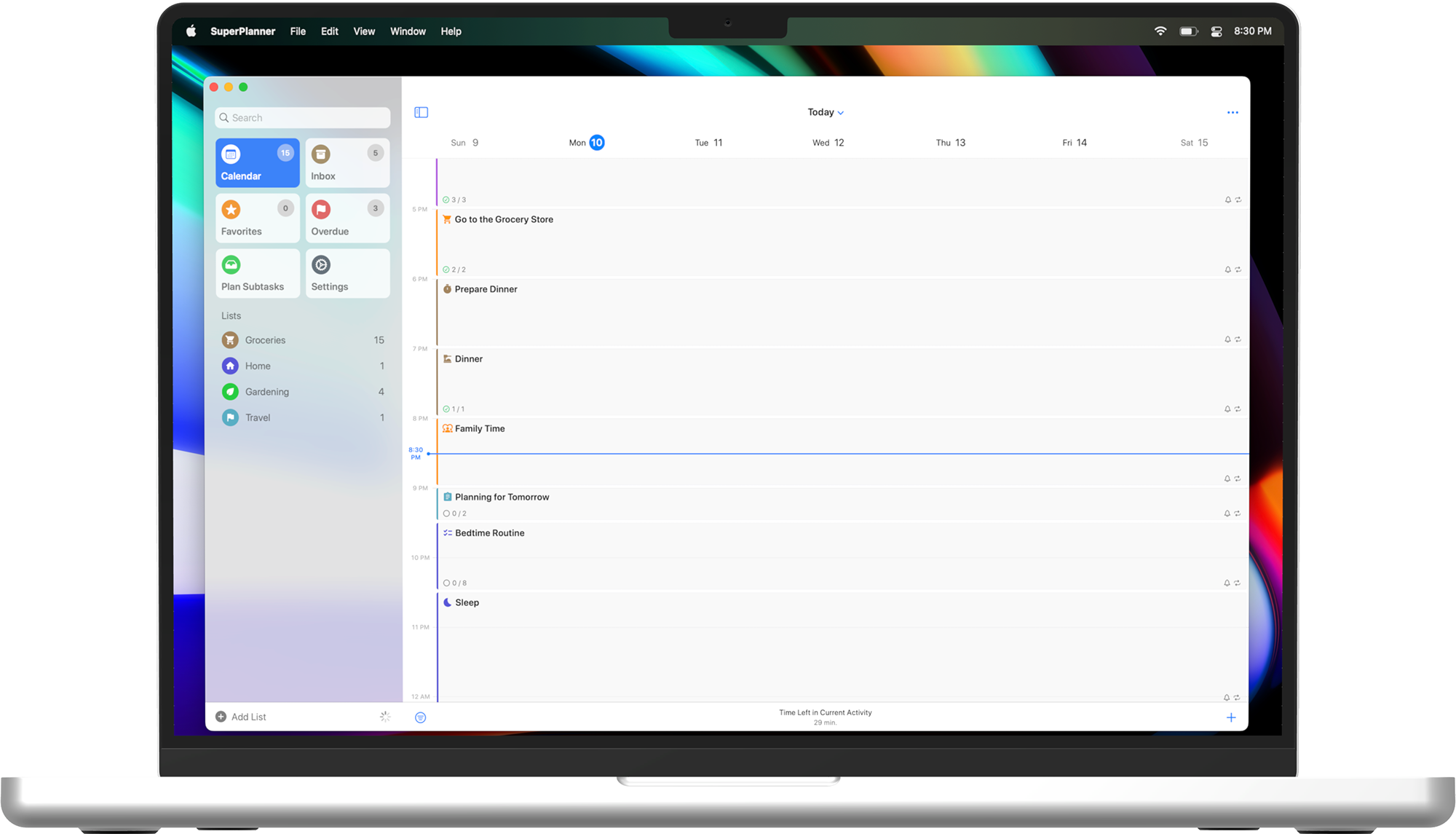1456x834 pixels.
Task: Toggle the Bedtime Routine 0/8 checkbox
Action: pos(447,583)
